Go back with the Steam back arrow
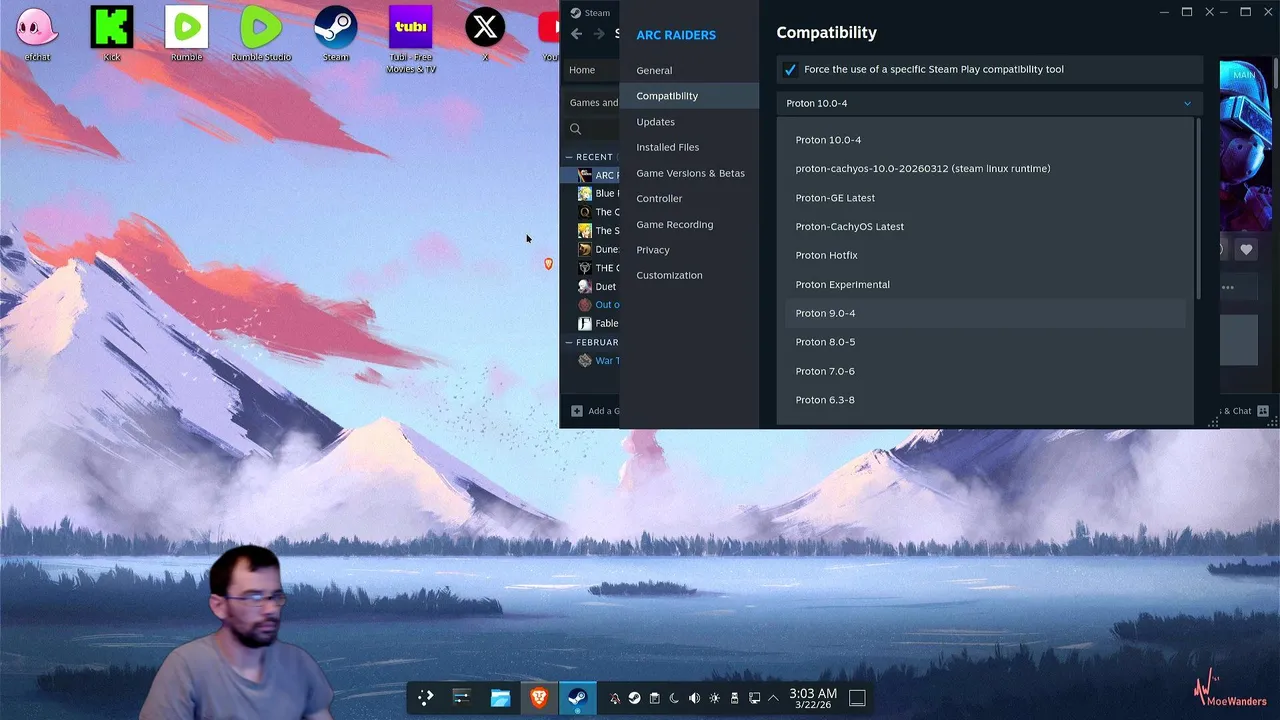Screen dimensions: 1280x720 click(x=576, y=34)
